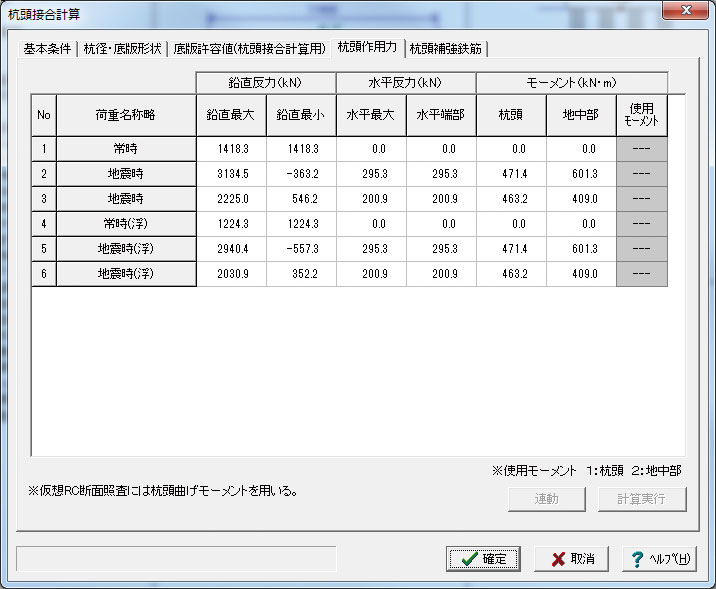This screenshot has width=716, height=589.
Task: Select the 水平最大 column header
Action: (x=371, y=115)
